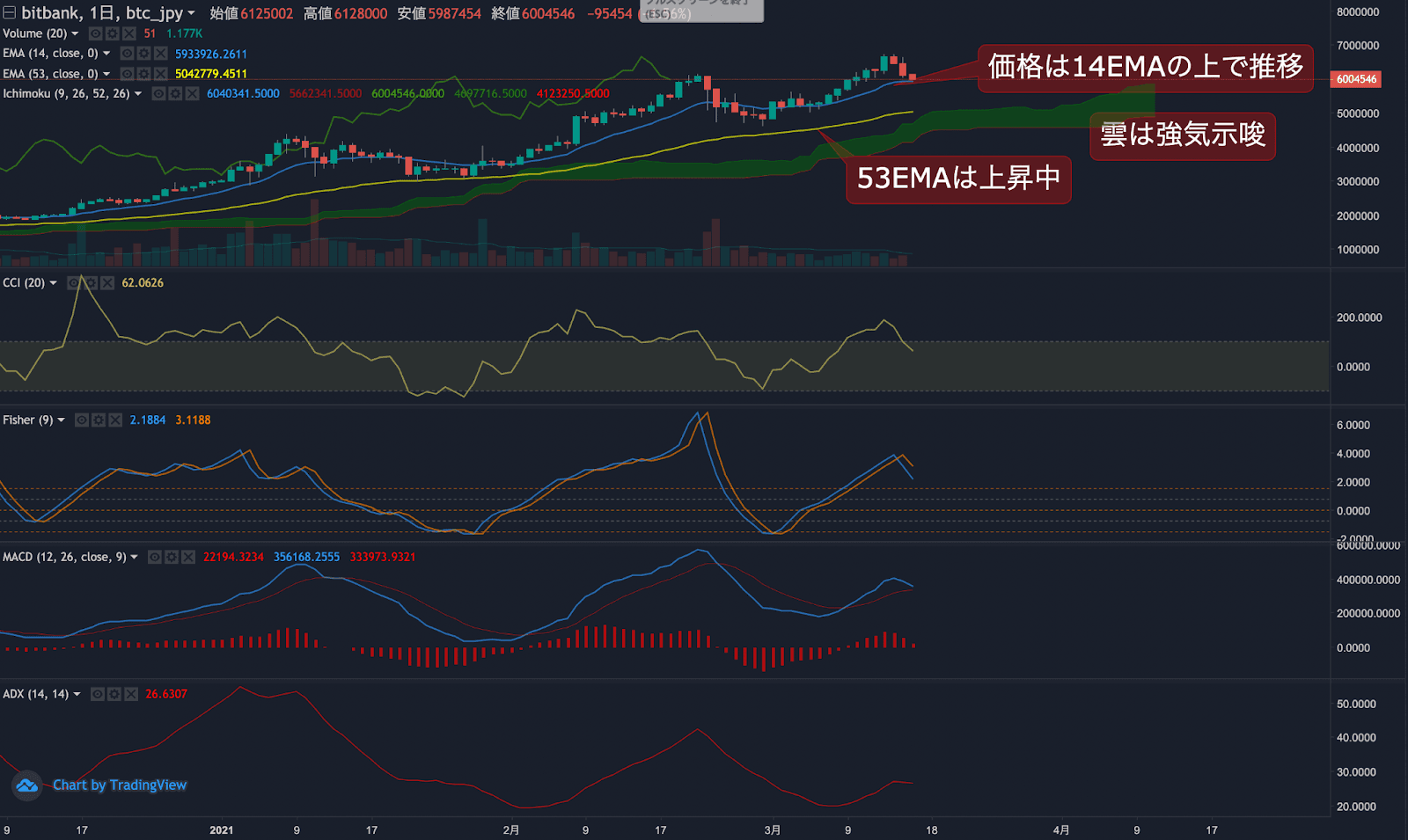Screen dimensions: 1408x840
Task: Click the chart legend hamburger icon
Action: click(9, 13)
